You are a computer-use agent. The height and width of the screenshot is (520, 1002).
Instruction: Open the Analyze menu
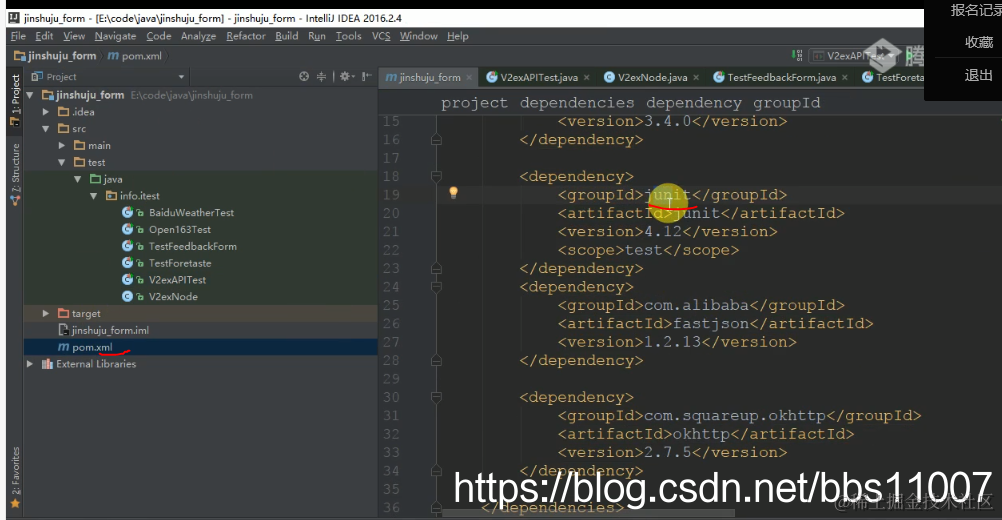pyautogui.click(x=198, y=36)
